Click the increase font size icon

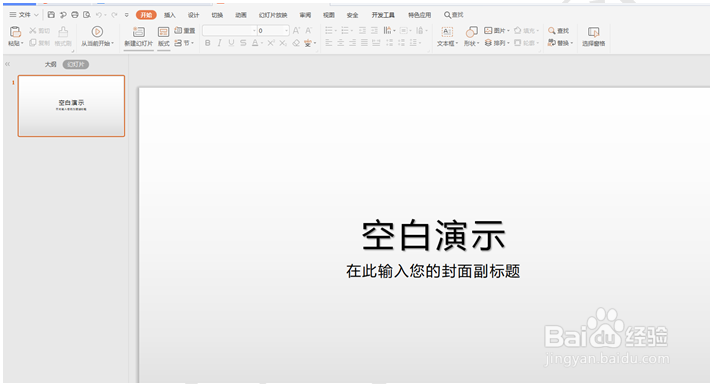click(296, 30)
